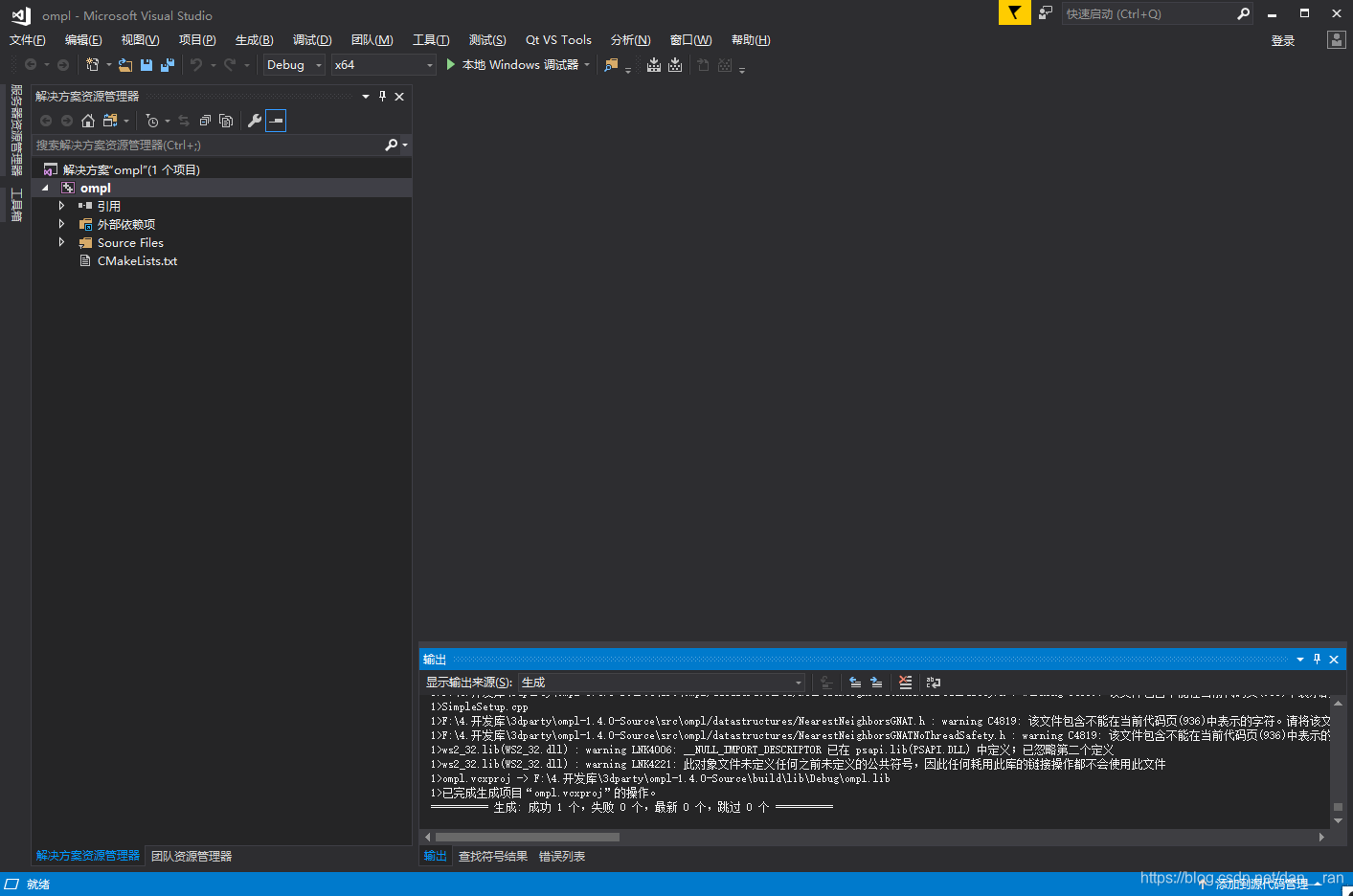This screenshot has width=1353, height=896.
Task: Click the collapse all icon in Solution Explorer
Action: 205,121
